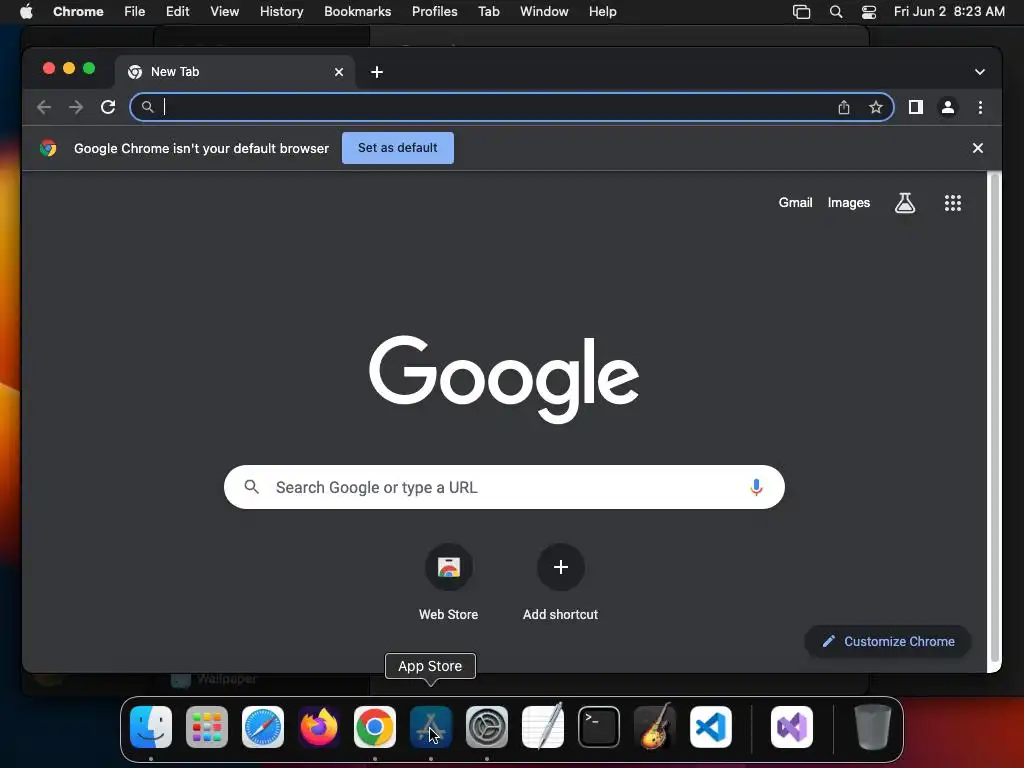Open the Profiles menu
This screenshot has width=1024, height=768.
[434, 11]
